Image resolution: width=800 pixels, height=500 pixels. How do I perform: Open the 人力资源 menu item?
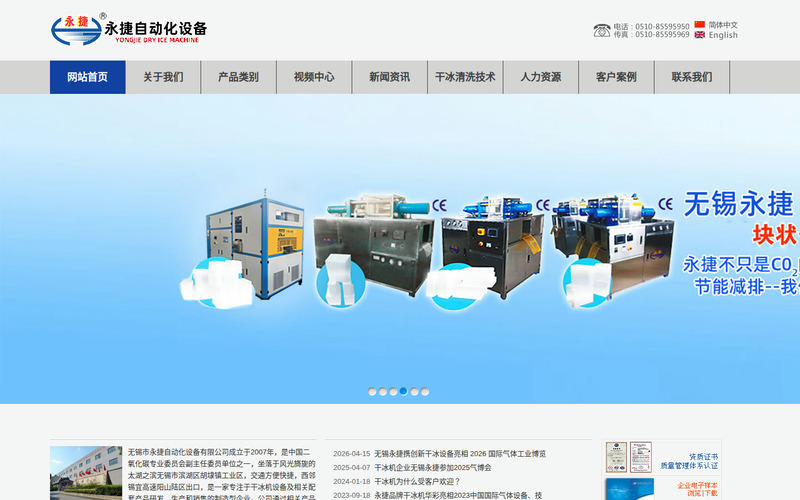pyautogui.click(x=541, y=77)
